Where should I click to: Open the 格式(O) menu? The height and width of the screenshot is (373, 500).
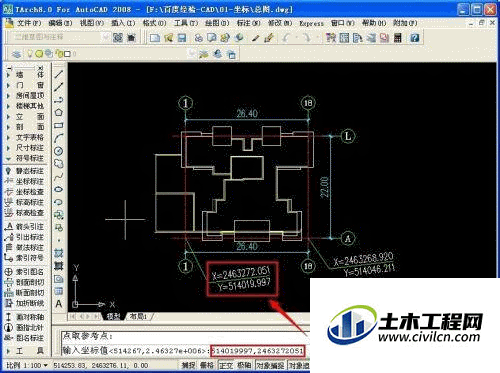click(154, 23)
